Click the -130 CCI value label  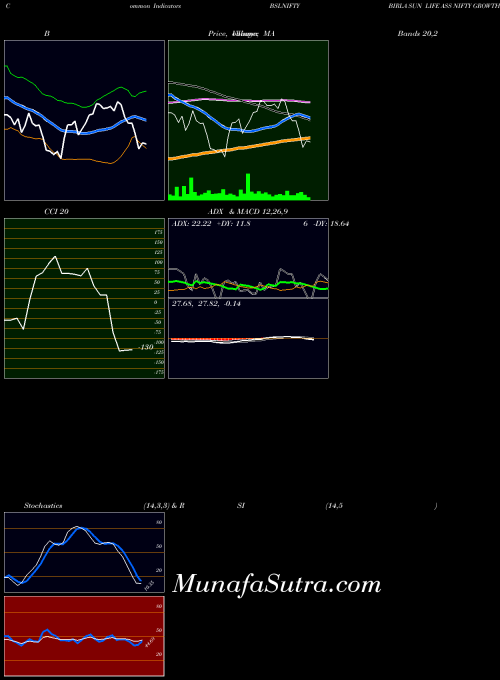(146, 347)
